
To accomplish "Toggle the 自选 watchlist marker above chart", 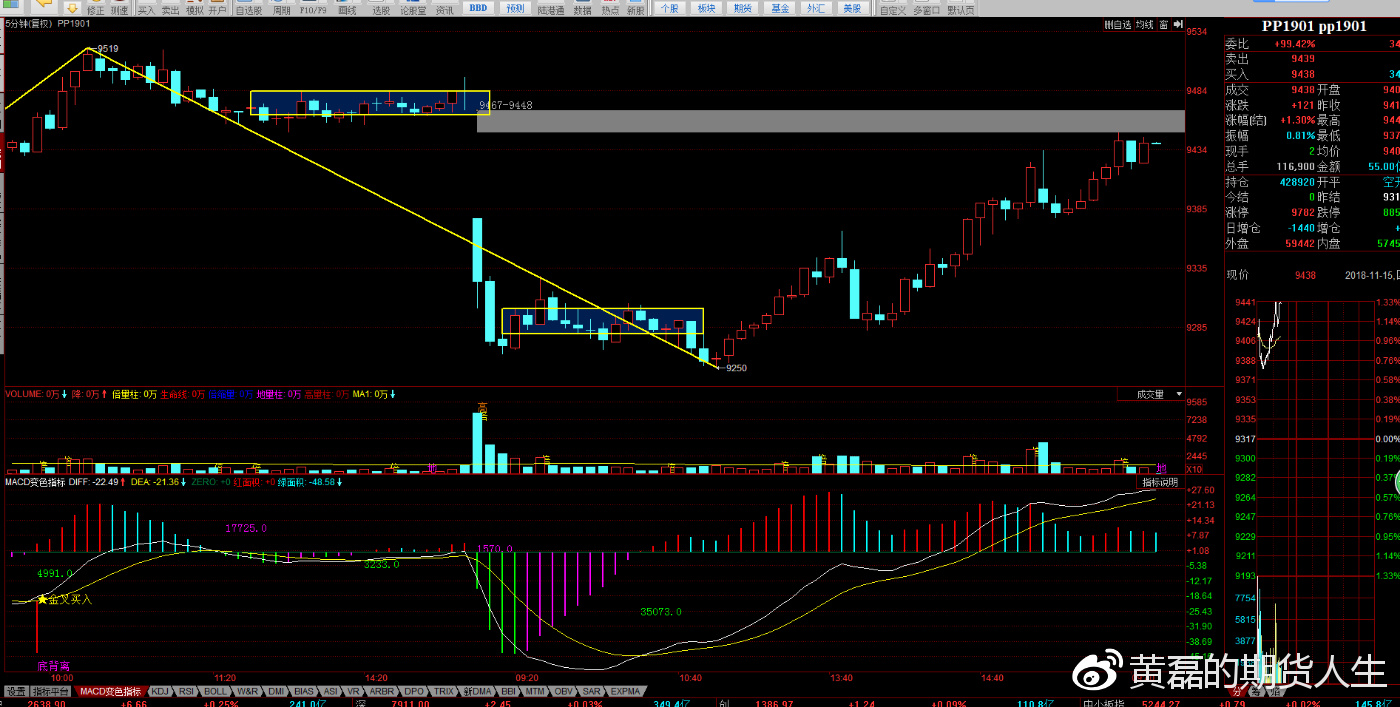I will (1118, 25).
